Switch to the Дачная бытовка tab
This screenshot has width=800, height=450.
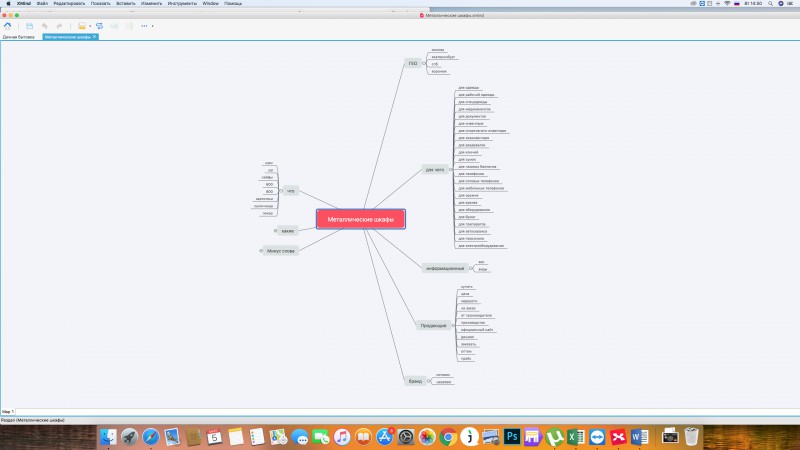(x=19, y=37)
